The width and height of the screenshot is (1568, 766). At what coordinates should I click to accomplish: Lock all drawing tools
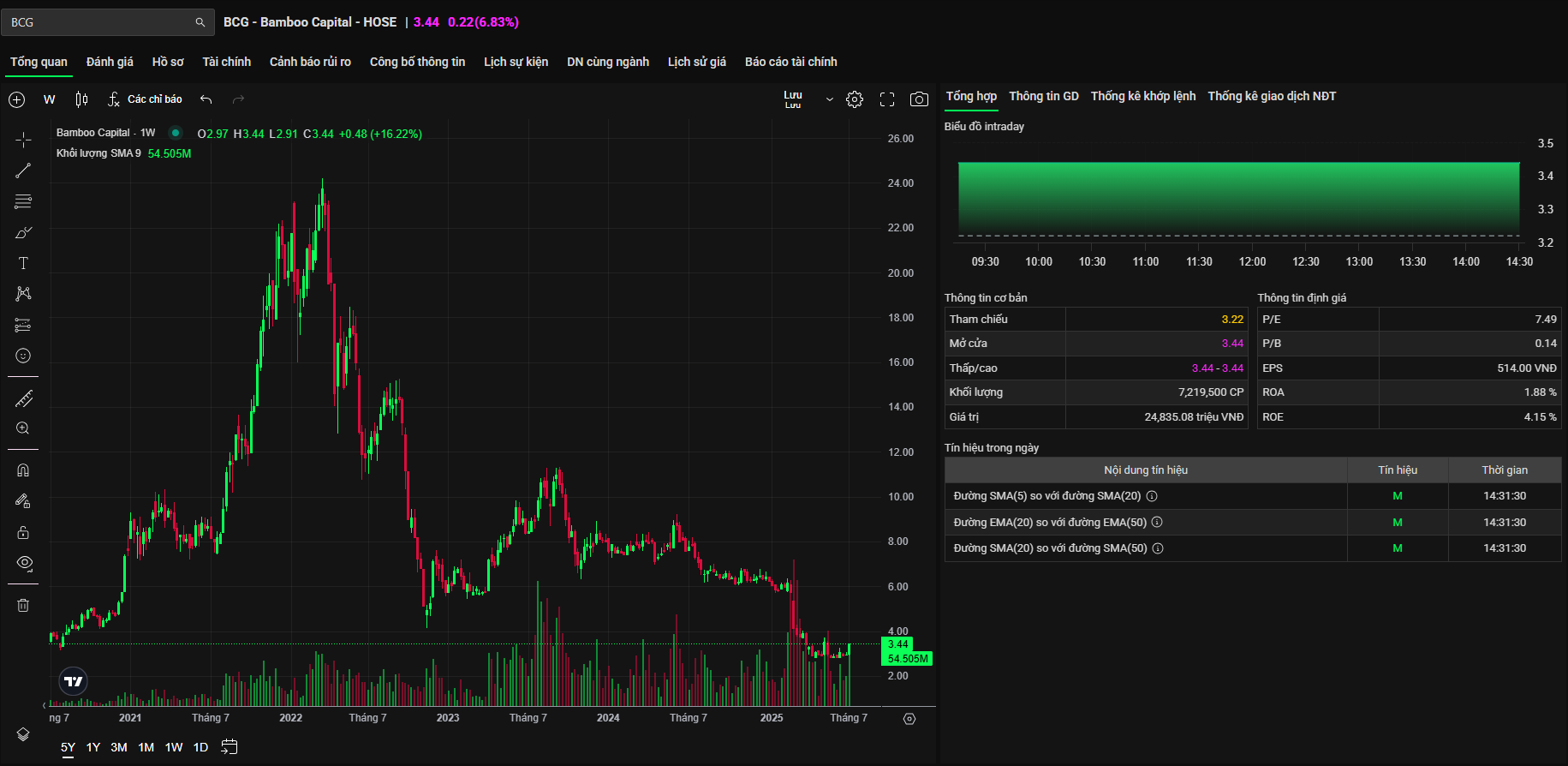coord(23,532)
